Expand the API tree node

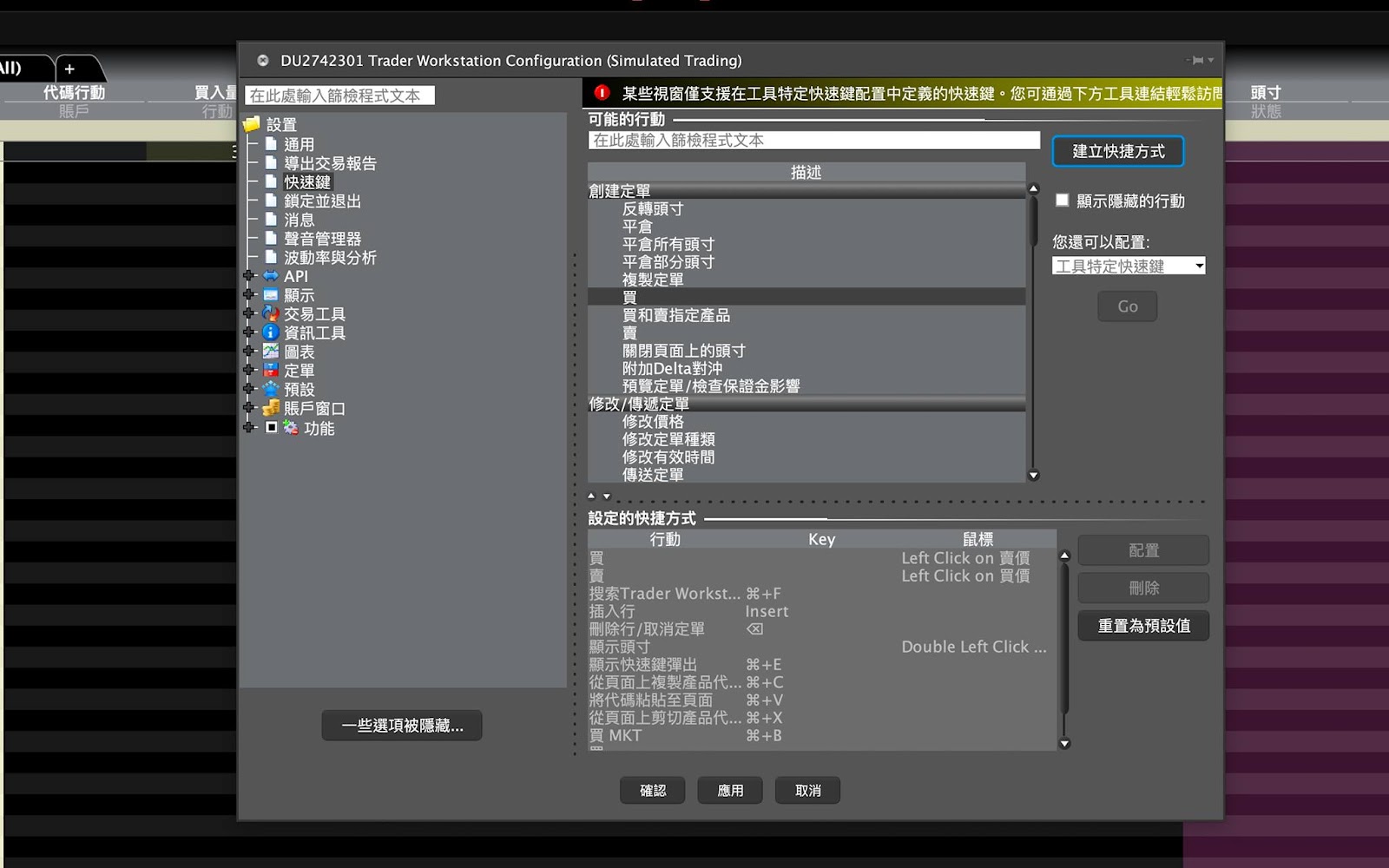(249, 276)
